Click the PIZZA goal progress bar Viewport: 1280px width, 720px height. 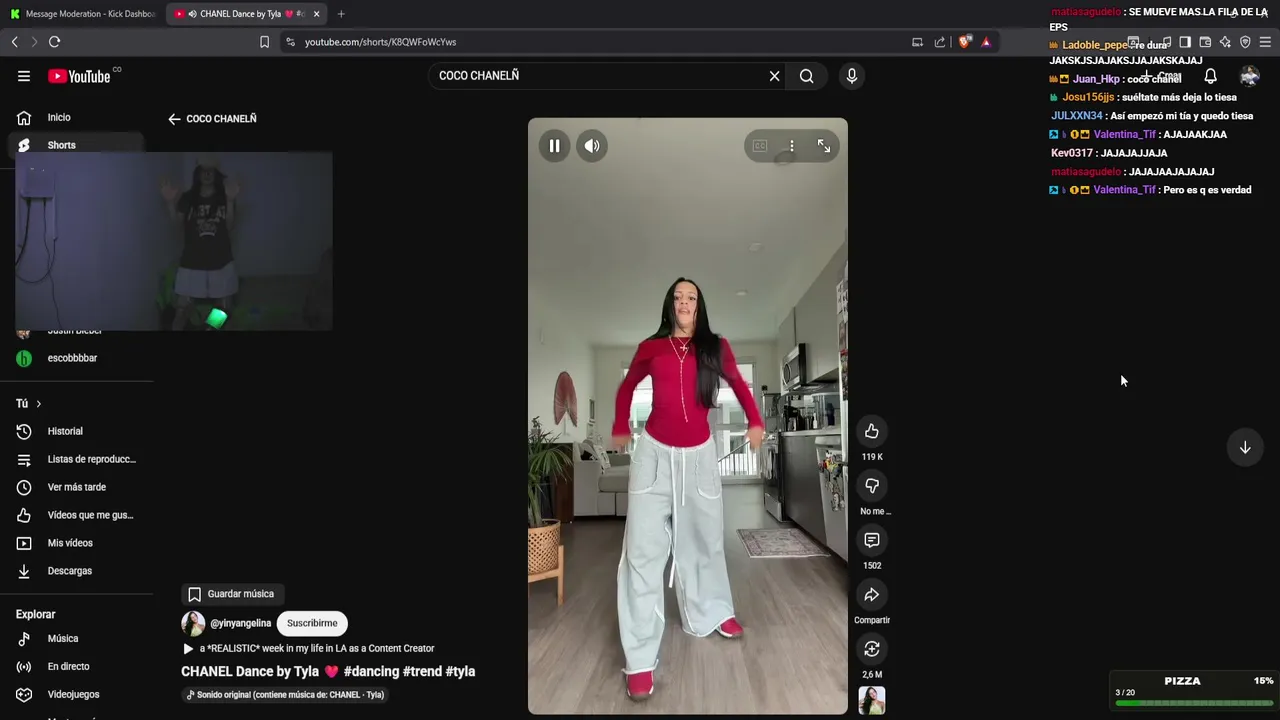click(1194, 703)
